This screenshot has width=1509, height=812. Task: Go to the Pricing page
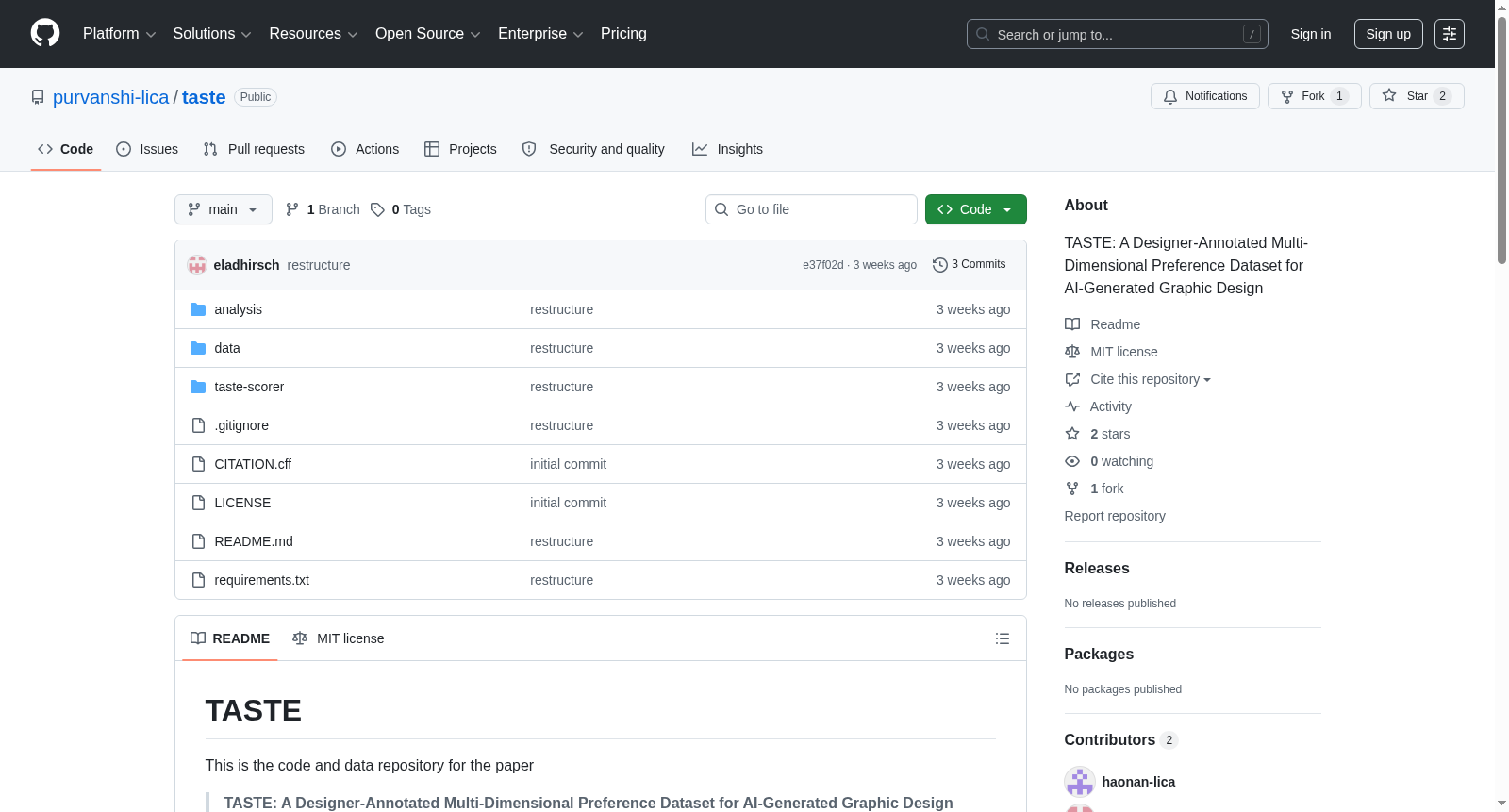623,34
